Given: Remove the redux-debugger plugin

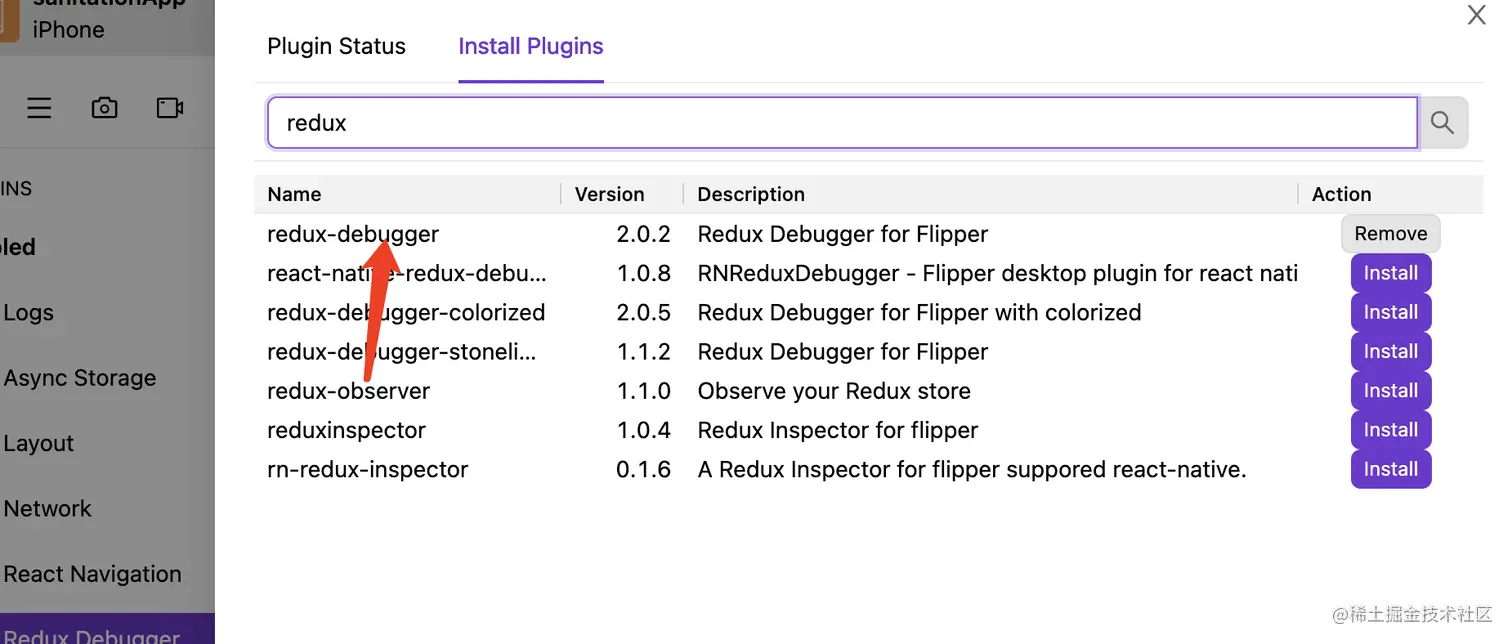Looking at the screenshot, I should tap(1390, 233).
